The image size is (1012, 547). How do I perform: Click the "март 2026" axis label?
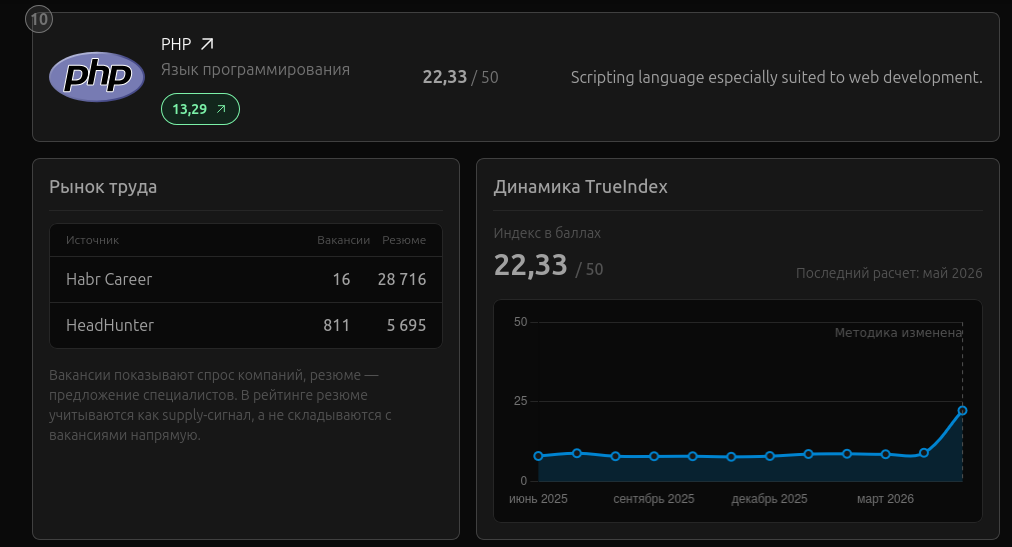(x=886, y=499)
